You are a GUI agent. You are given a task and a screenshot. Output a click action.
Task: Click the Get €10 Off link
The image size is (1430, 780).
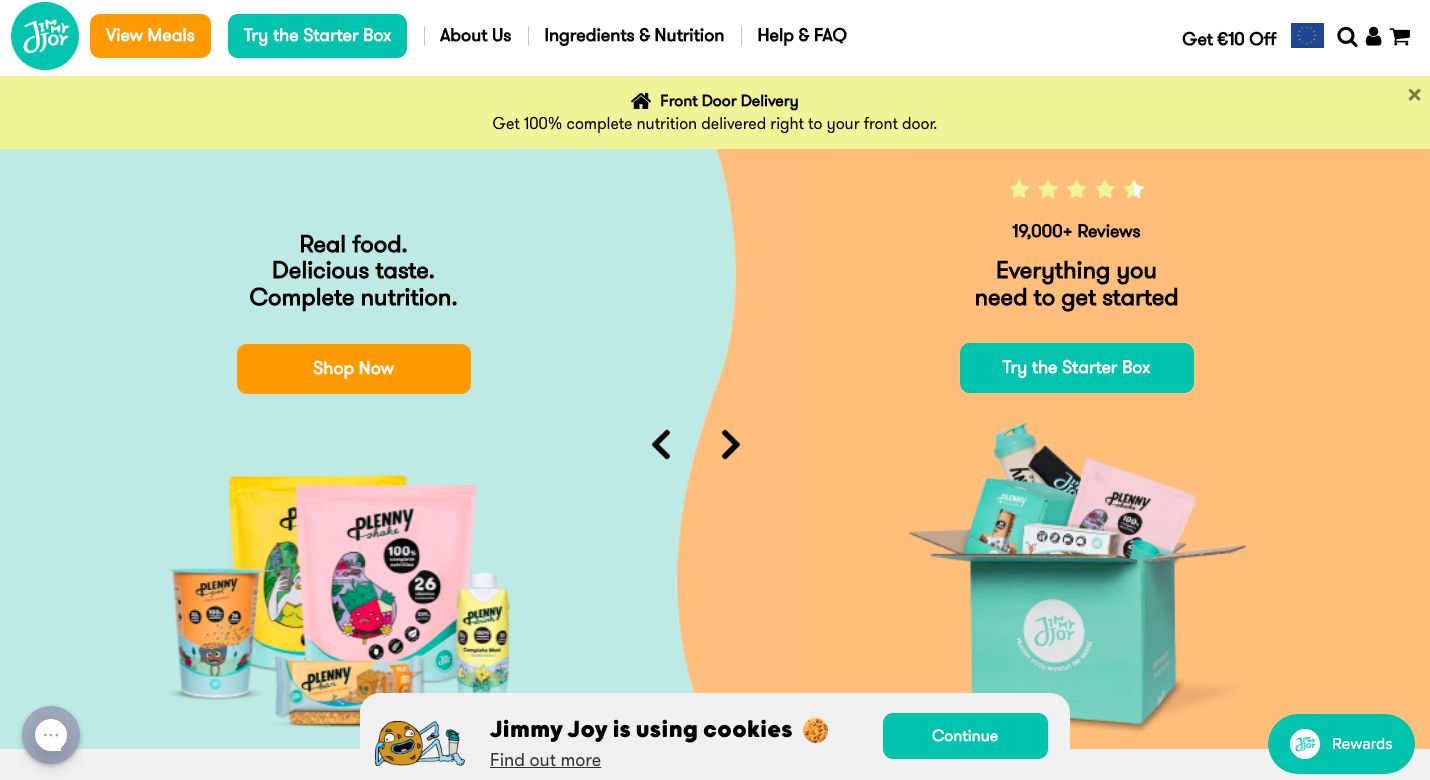[x=1229, y=39]
